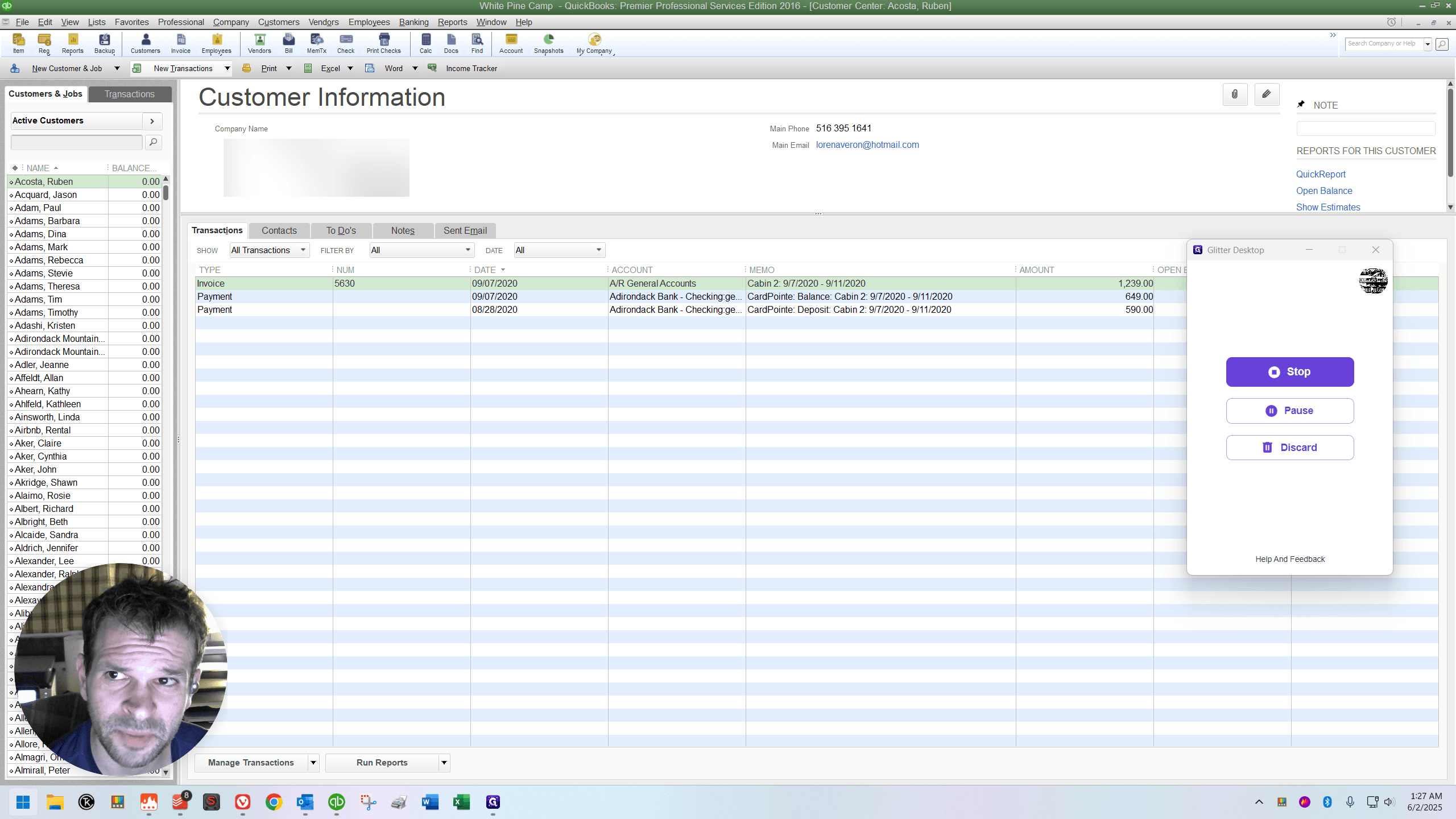Open the Professional menu

coord(181,22)
